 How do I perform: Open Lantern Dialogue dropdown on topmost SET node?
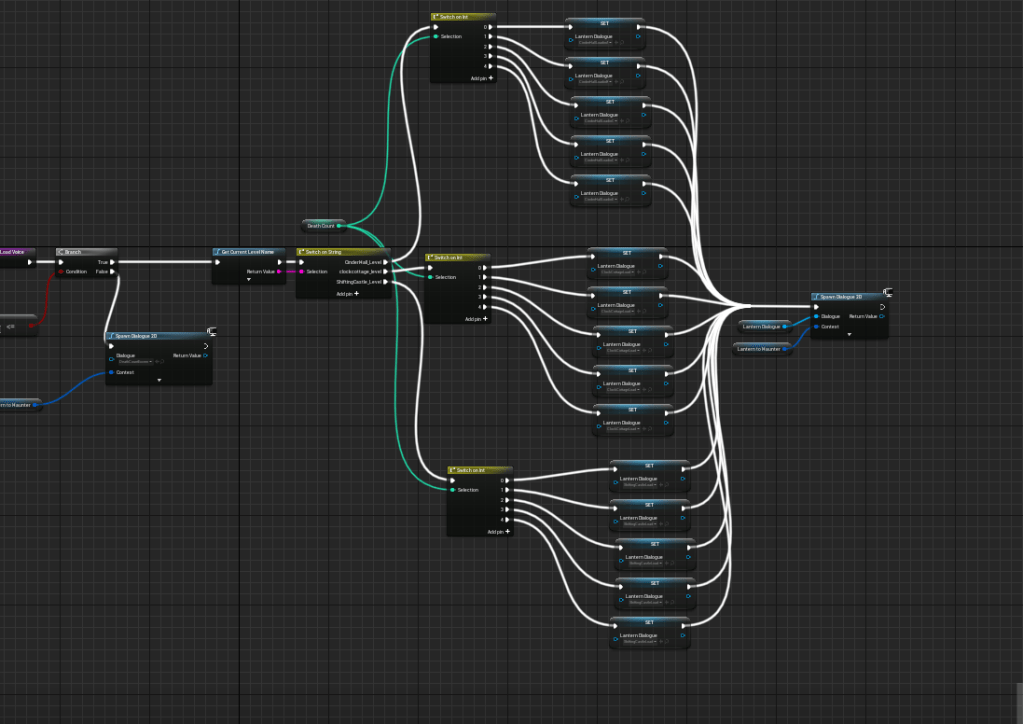click(x=596, y=43)
